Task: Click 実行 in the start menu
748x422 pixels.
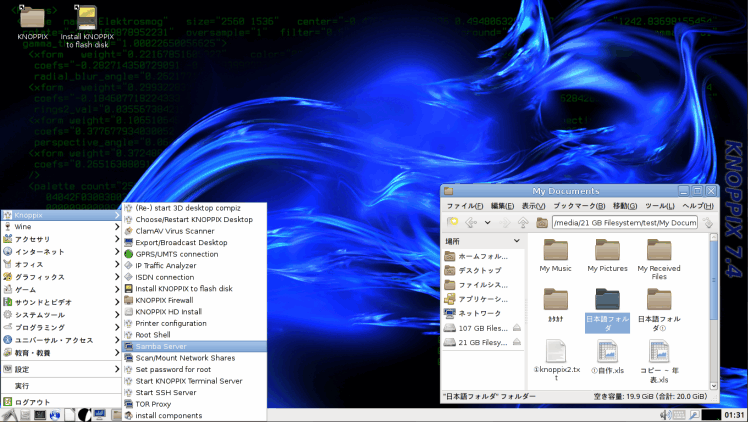Action: 61,386
